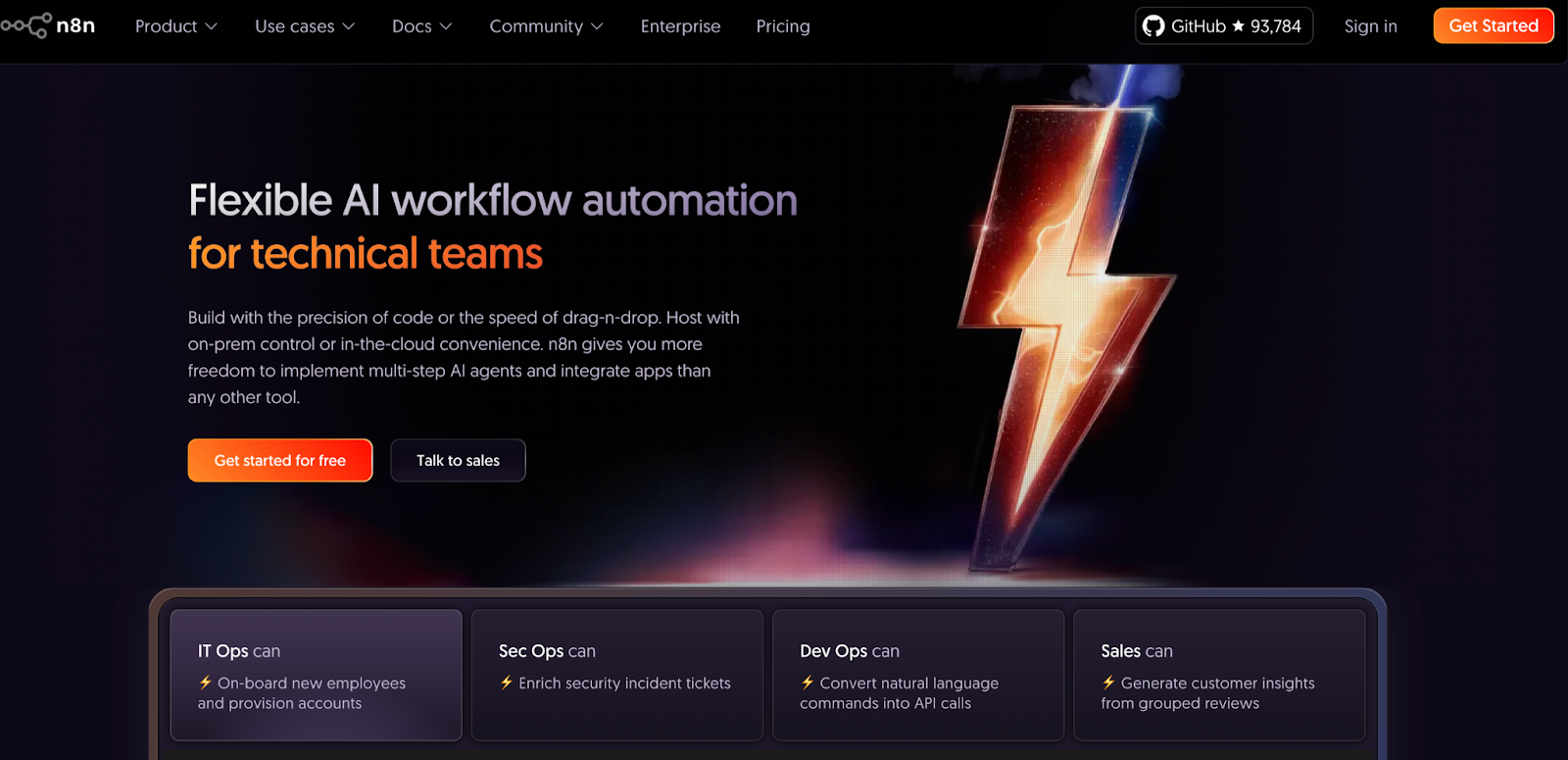Click the large lightning bolt hero image
Screen dimensions: 1568x760
click(1068, 324)
